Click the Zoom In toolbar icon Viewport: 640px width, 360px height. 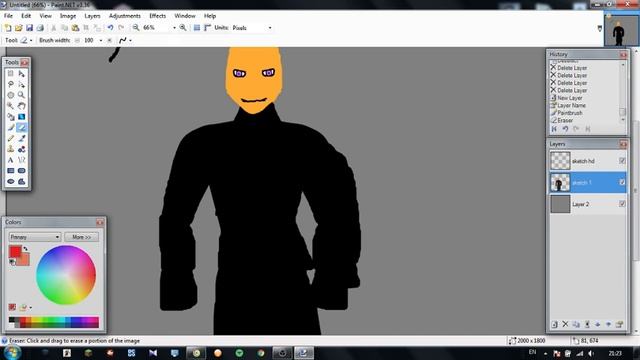183,28
